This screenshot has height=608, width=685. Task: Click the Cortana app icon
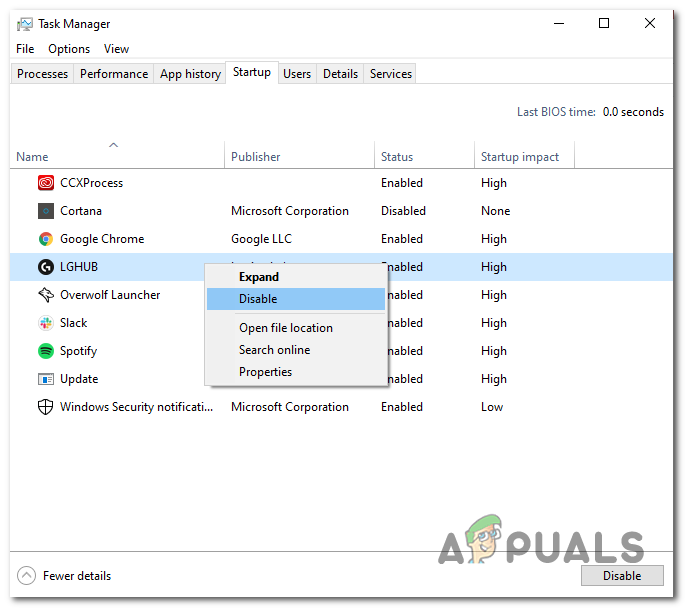tap(46, 211)
